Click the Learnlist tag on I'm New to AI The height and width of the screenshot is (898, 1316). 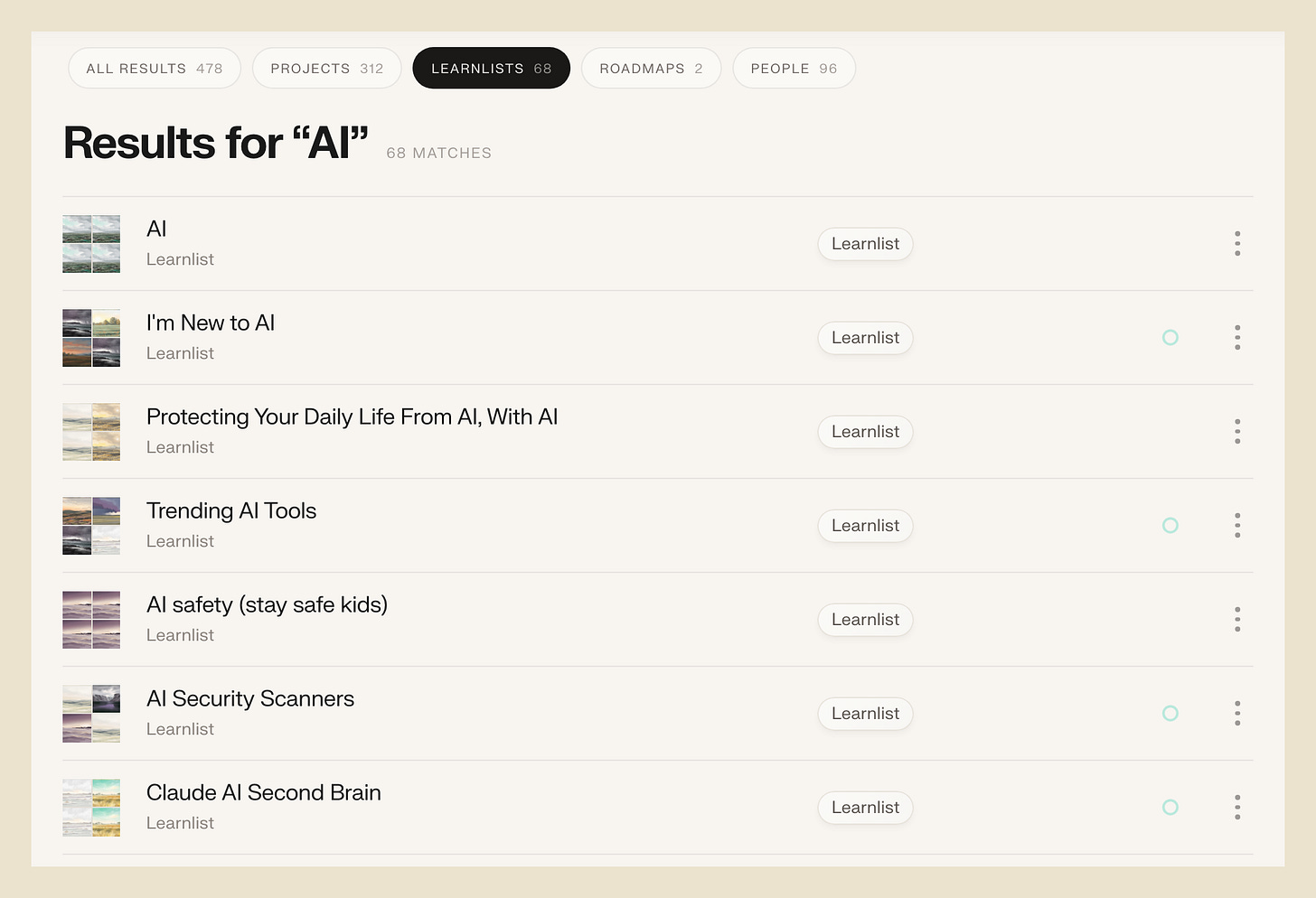(x=866, y=338)
